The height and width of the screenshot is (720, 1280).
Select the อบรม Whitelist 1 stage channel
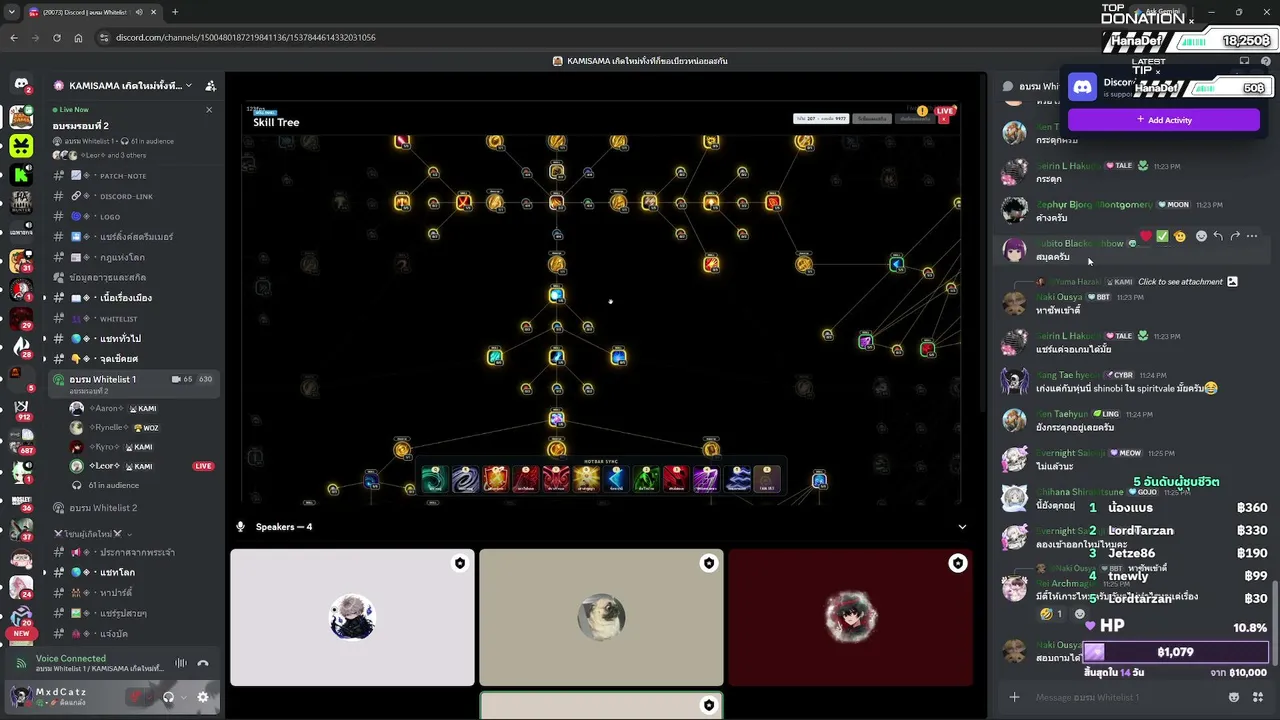coord(134,384)
